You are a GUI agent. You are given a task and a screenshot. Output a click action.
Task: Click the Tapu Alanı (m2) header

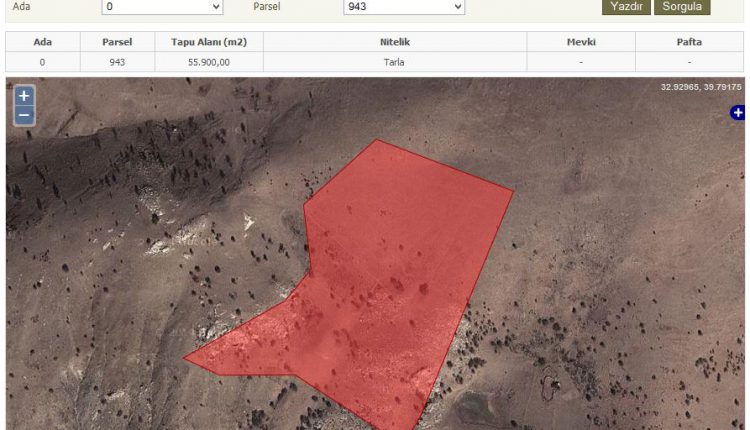(x=209, y=42)
